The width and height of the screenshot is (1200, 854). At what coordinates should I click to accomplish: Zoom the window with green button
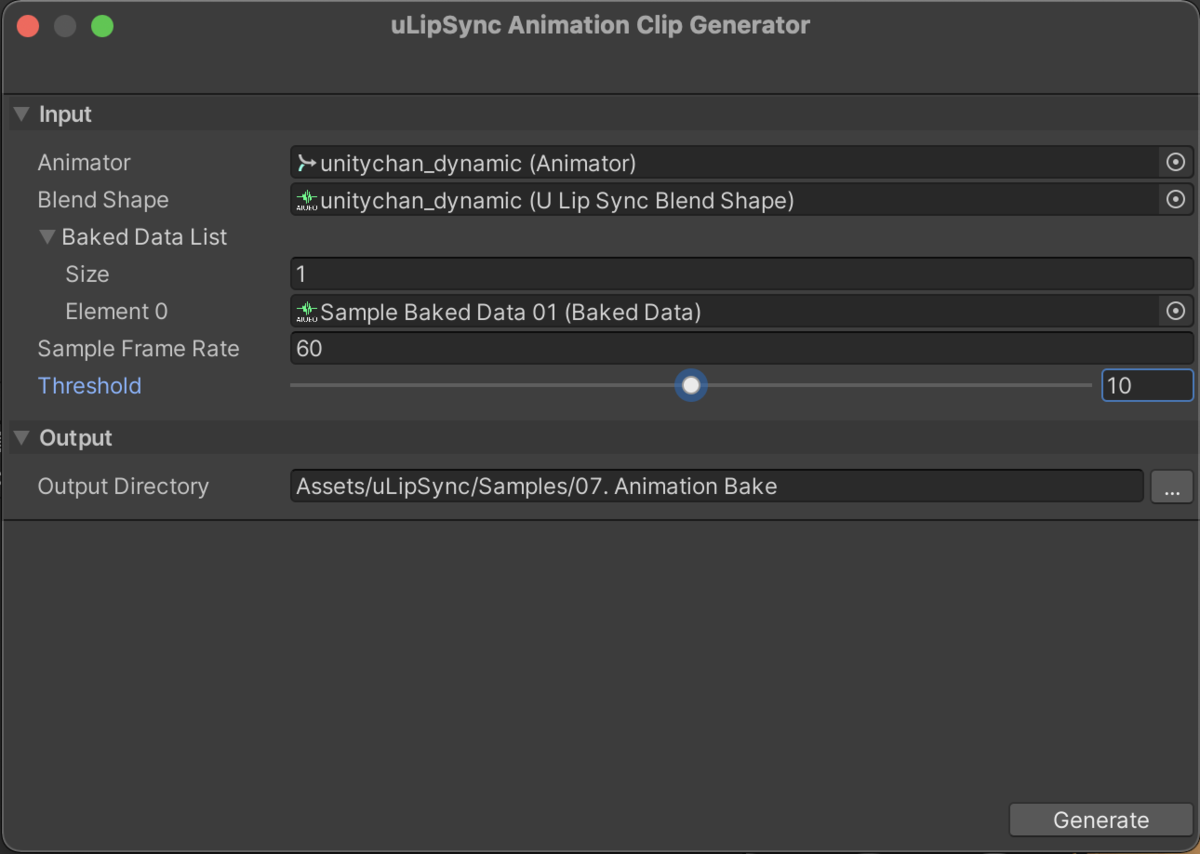click(x=102, y=26)
